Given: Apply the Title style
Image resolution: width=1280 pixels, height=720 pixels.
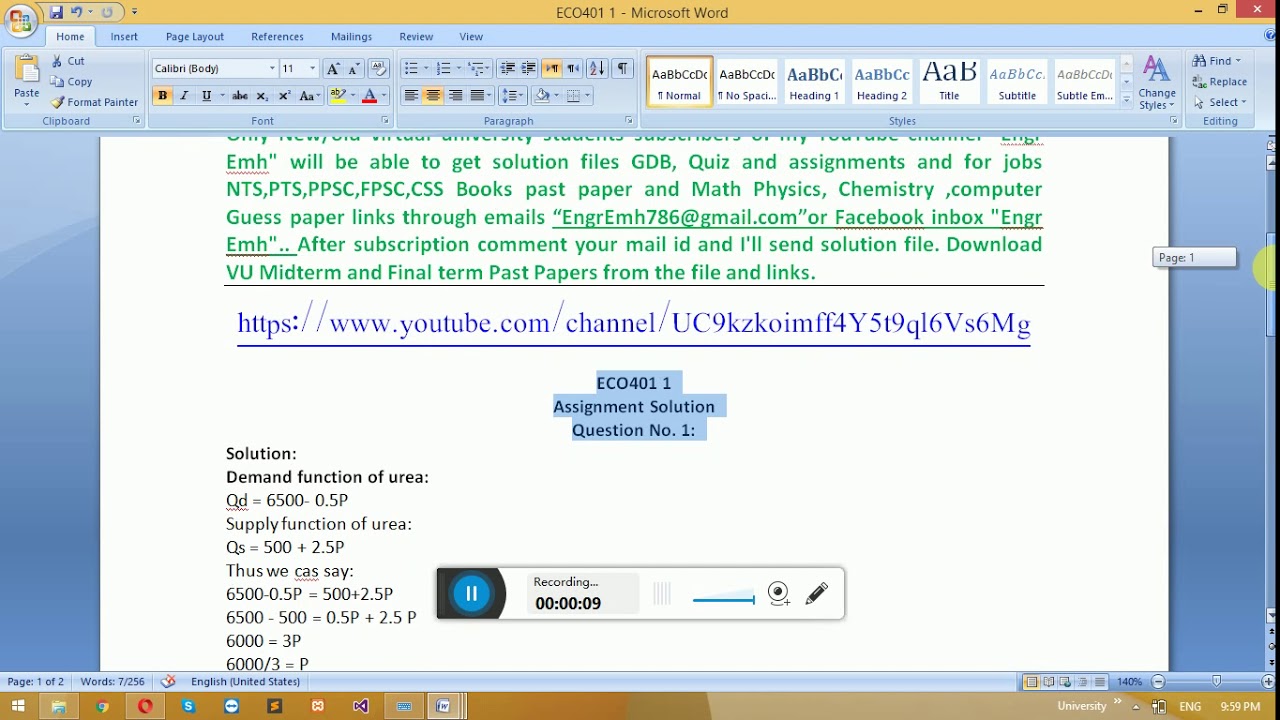Looking at the screenshot, I should tap(949, 81).
